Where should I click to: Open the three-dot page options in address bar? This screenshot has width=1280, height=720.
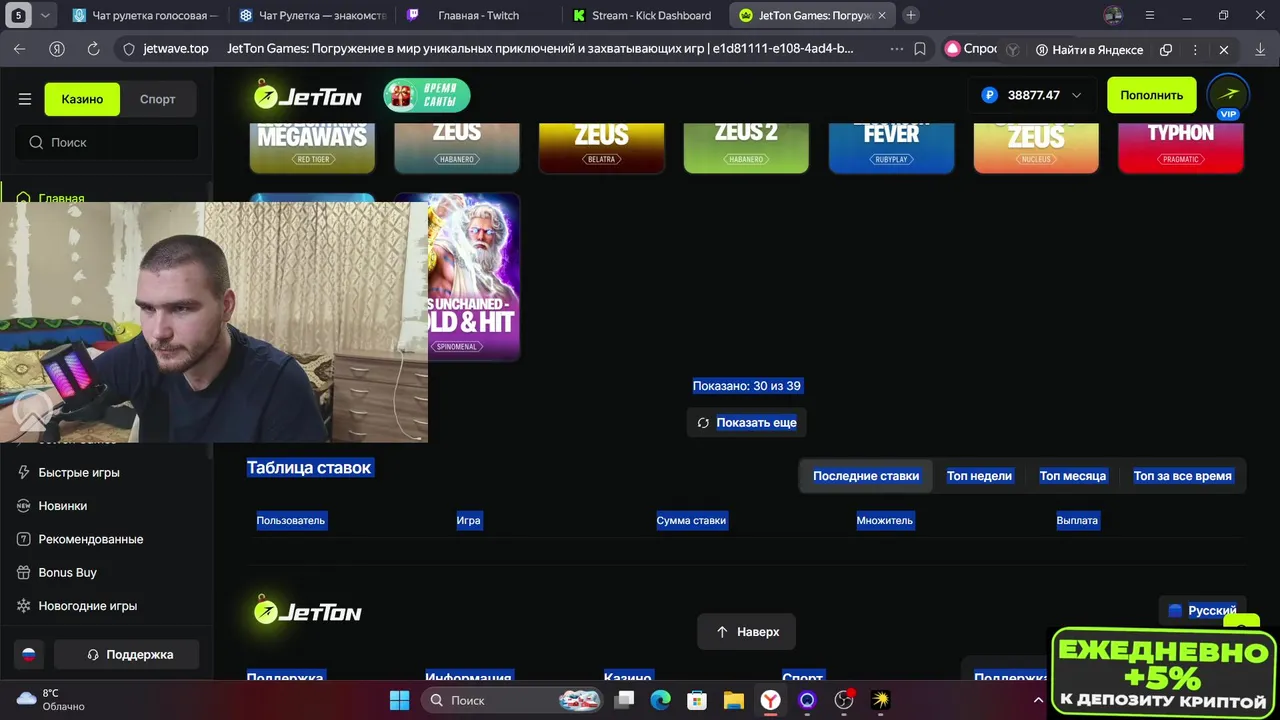point(895,49)
